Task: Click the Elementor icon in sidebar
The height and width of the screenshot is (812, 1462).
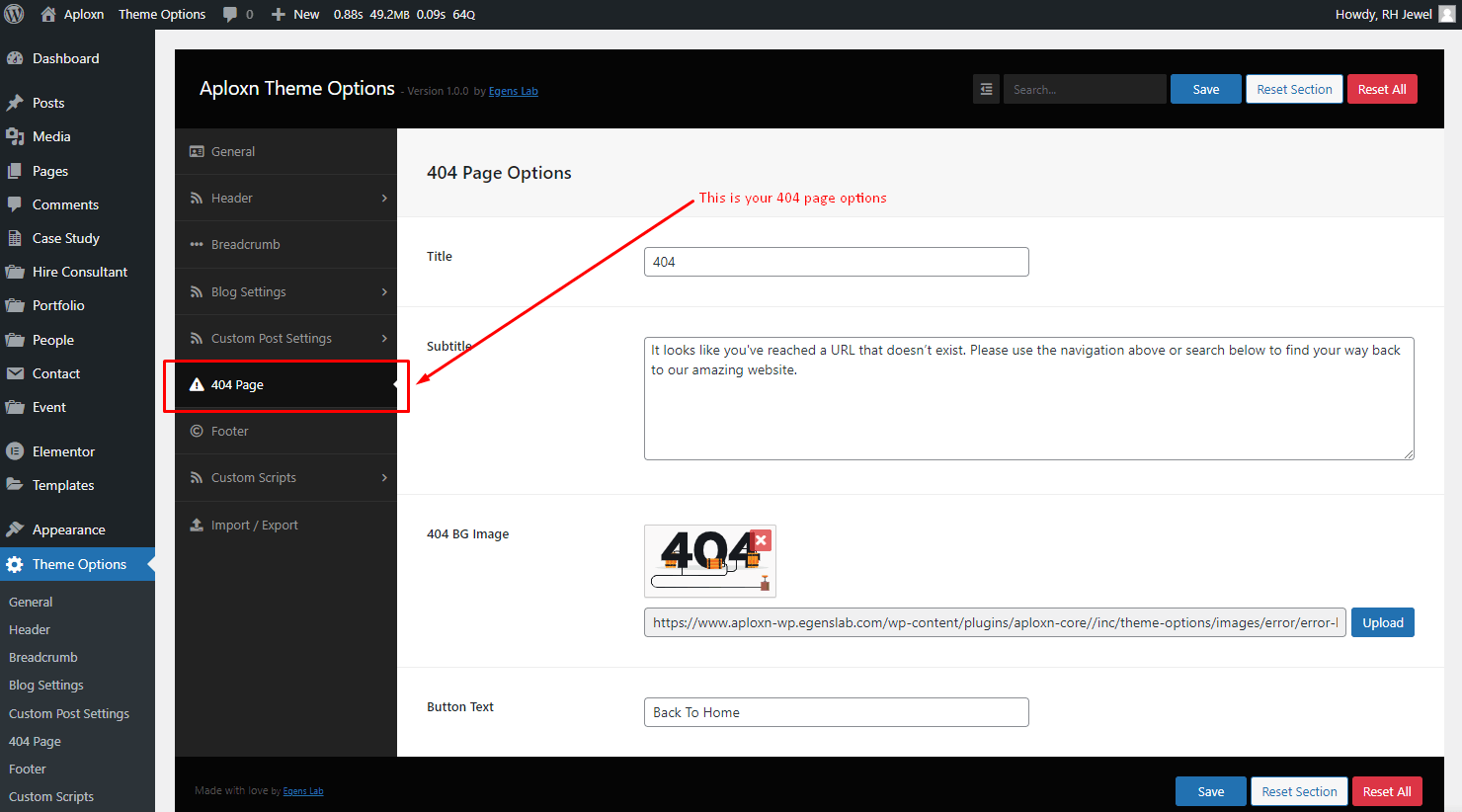Action: pos(15,451)
